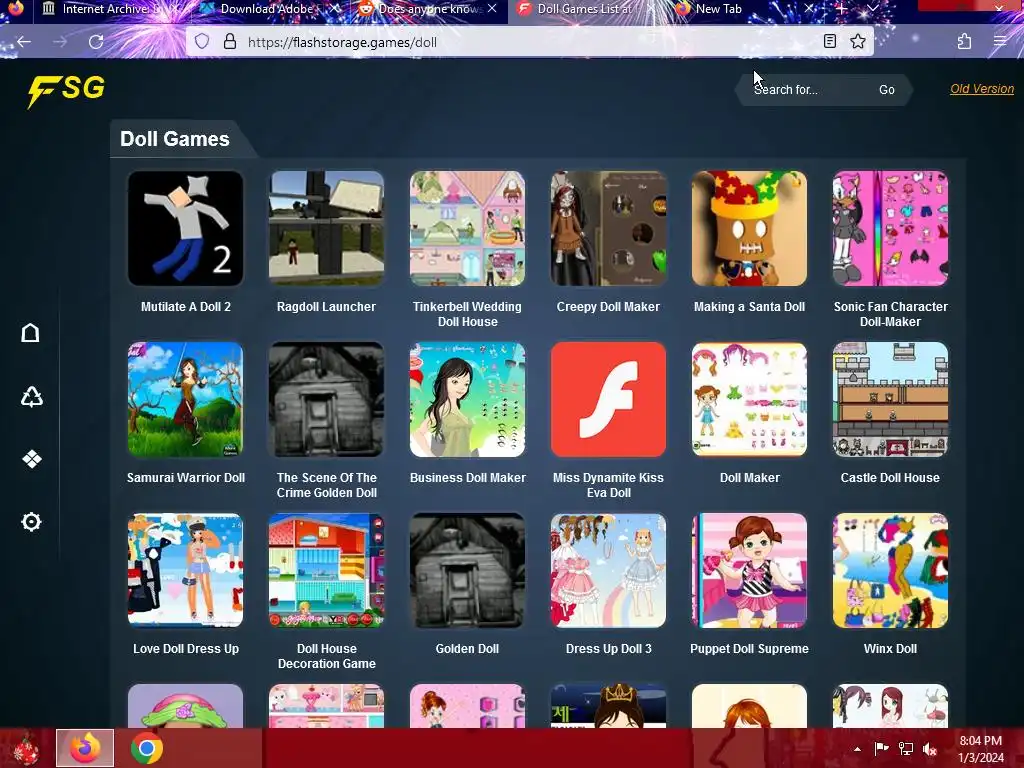Click the FSG logo
1024x768 pixels.
(x=66, y=90)
